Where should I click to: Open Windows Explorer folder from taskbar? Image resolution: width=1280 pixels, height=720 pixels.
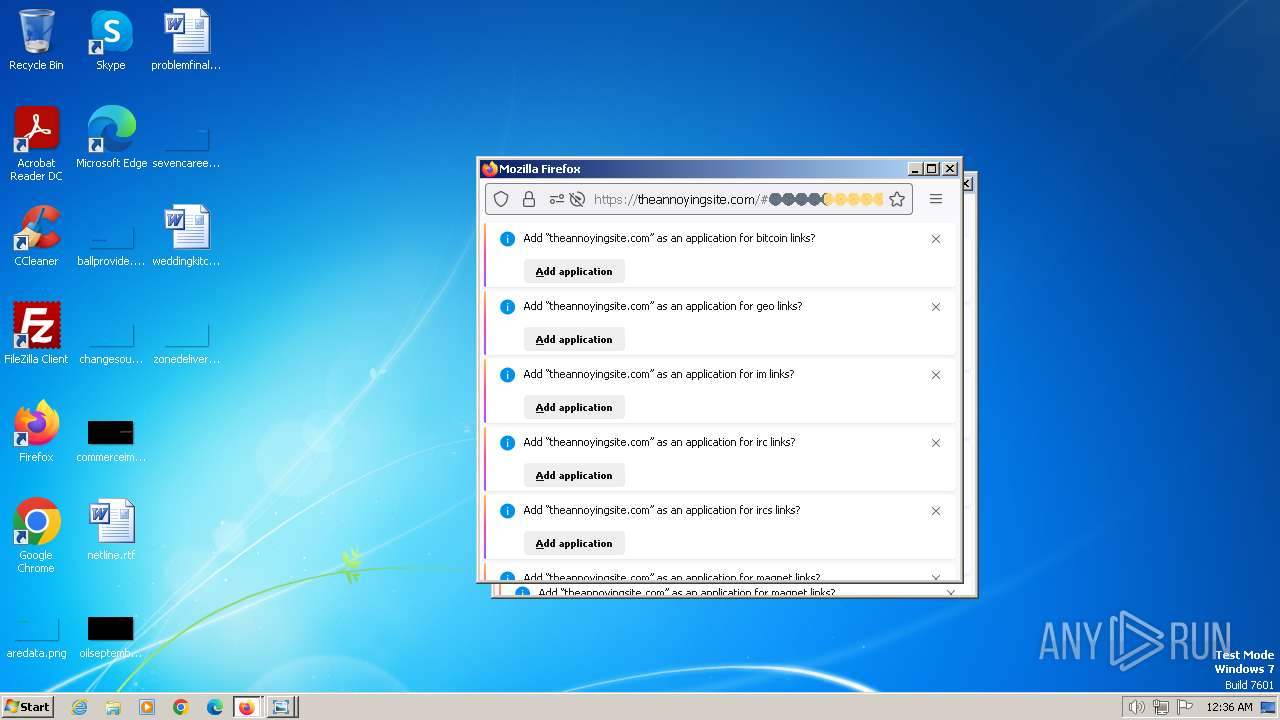113,707
